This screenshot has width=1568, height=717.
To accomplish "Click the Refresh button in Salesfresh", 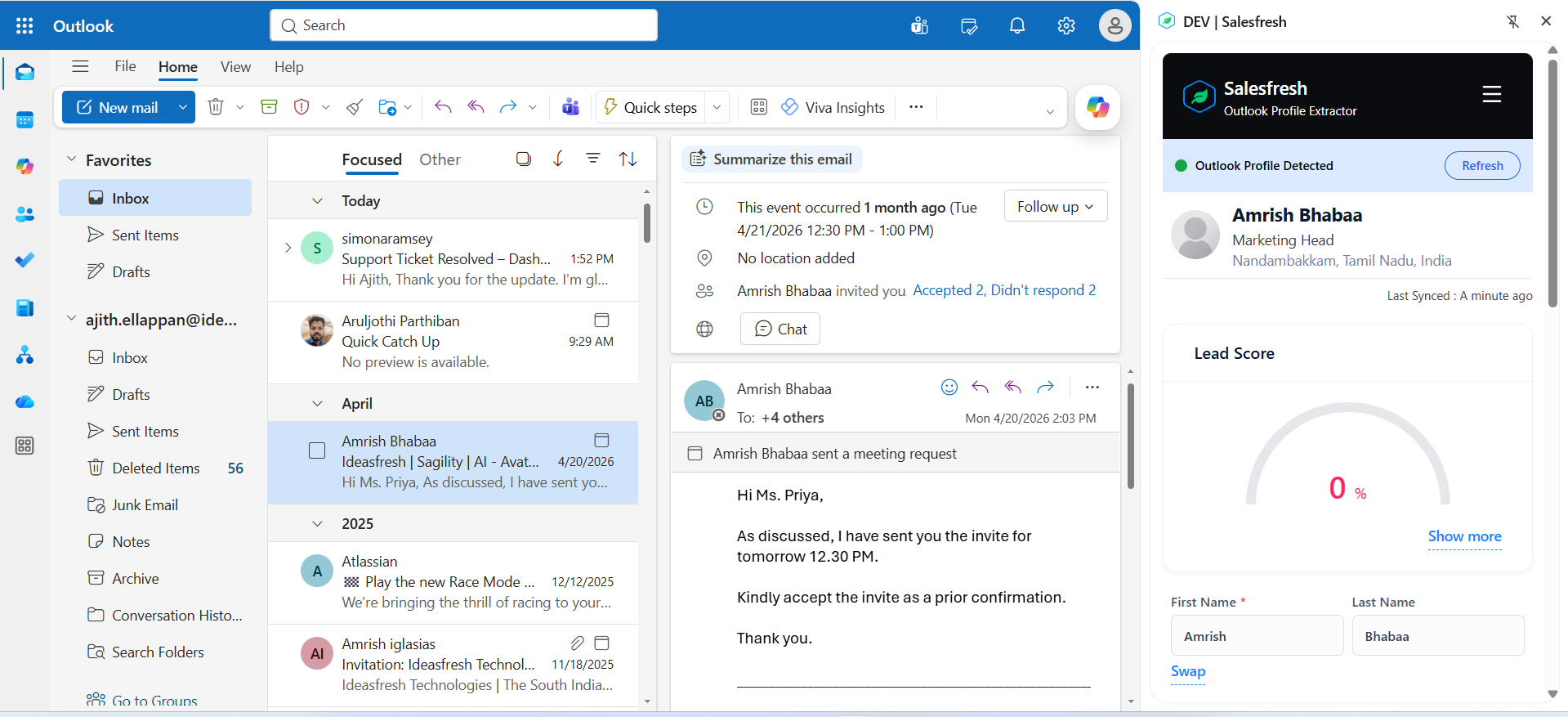I will point(1482,165).
